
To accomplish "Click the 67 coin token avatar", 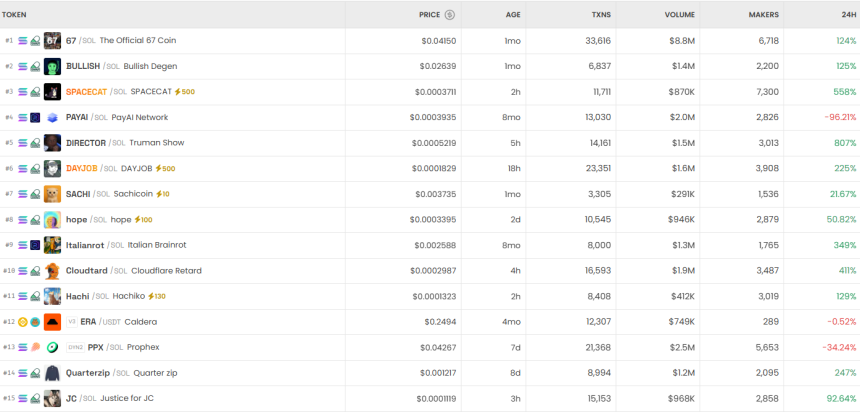I will [x=52, y=41].
